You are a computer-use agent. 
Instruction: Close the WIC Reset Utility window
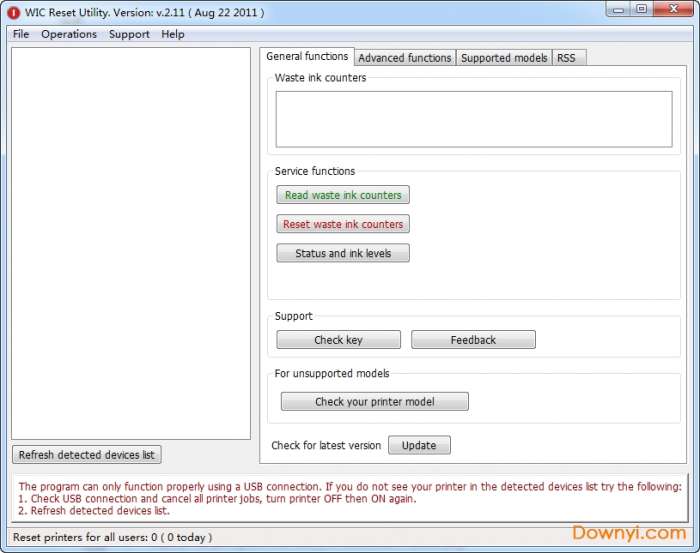point(674,9)
